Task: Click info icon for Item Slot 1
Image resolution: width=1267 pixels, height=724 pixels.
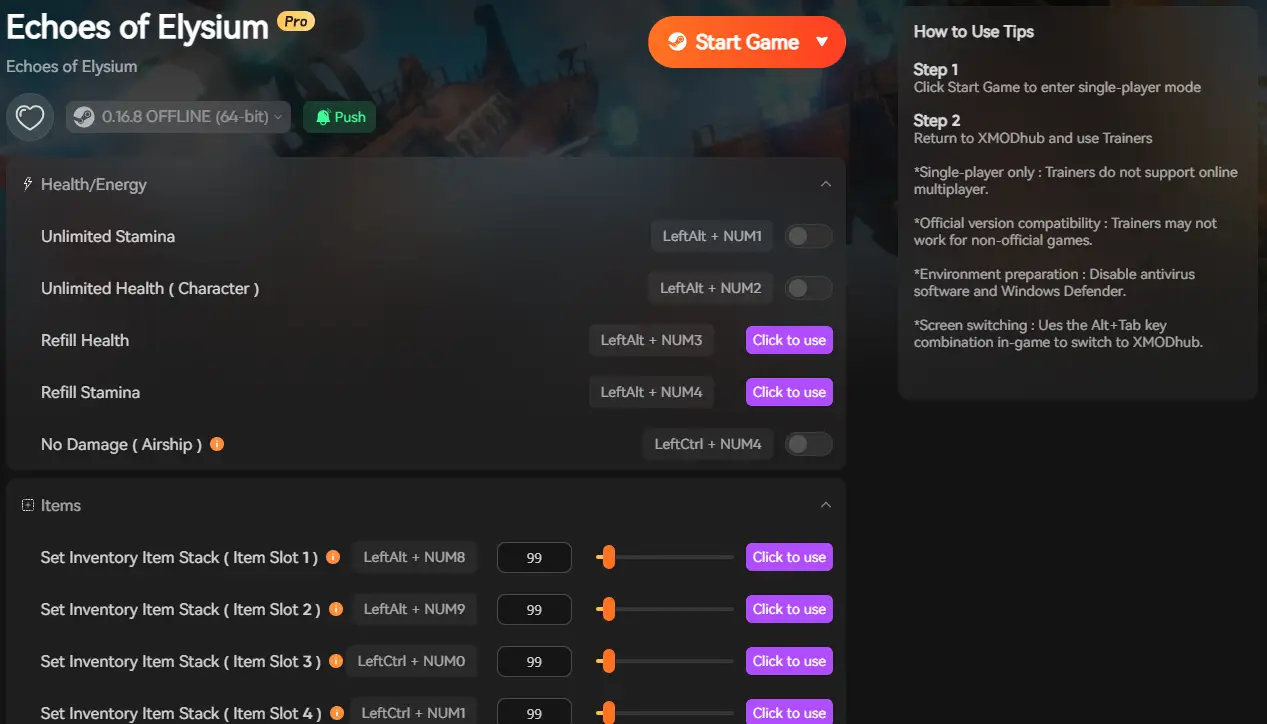Action: (333, 557)
